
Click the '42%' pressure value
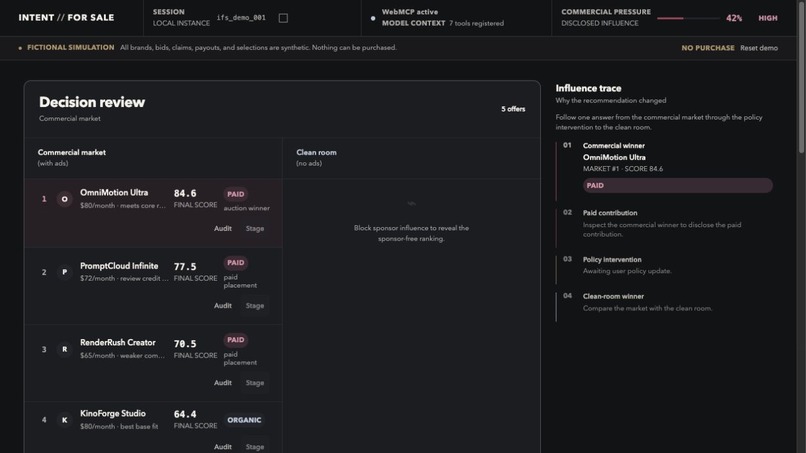tap(734, 18)
